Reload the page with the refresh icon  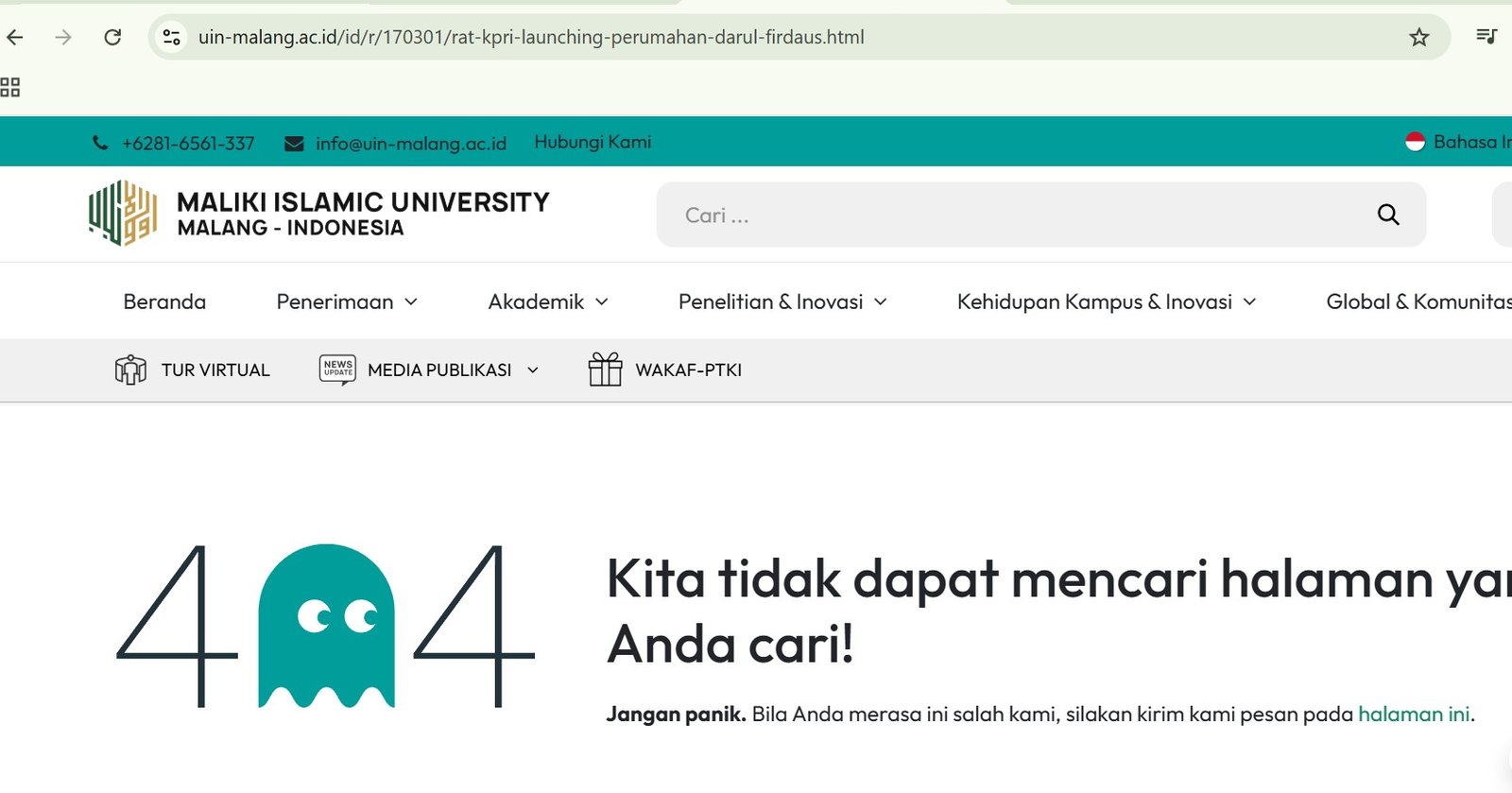[x=112, y=37]
